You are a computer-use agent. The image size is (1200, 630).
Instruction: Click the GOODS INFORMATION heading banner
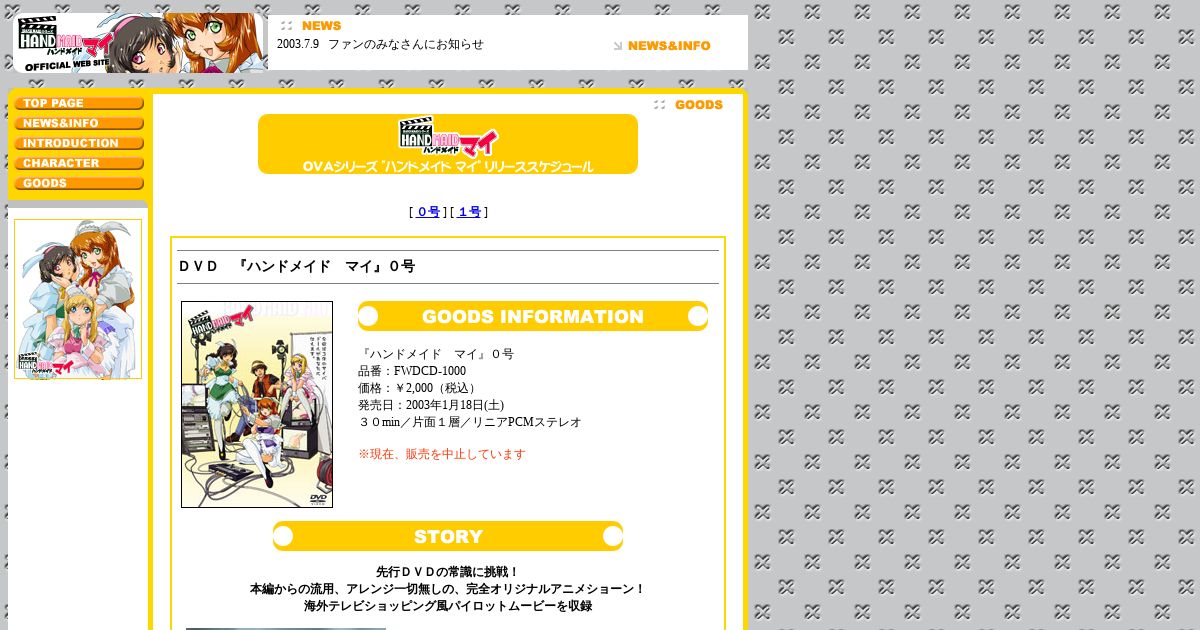coord(533,316)
